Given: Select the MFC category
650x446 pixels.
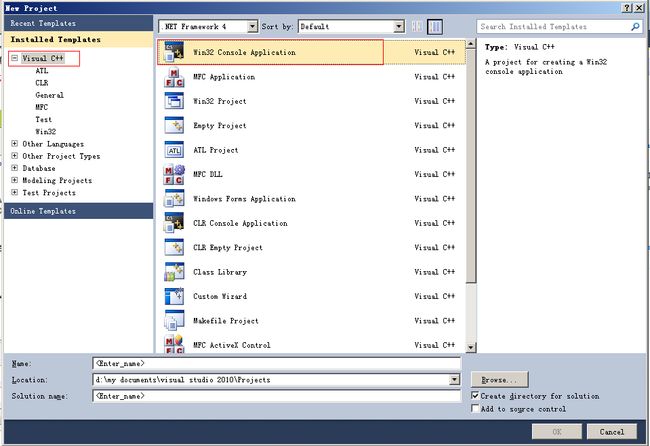Looking at the screenshot, I should click(41, 107).
